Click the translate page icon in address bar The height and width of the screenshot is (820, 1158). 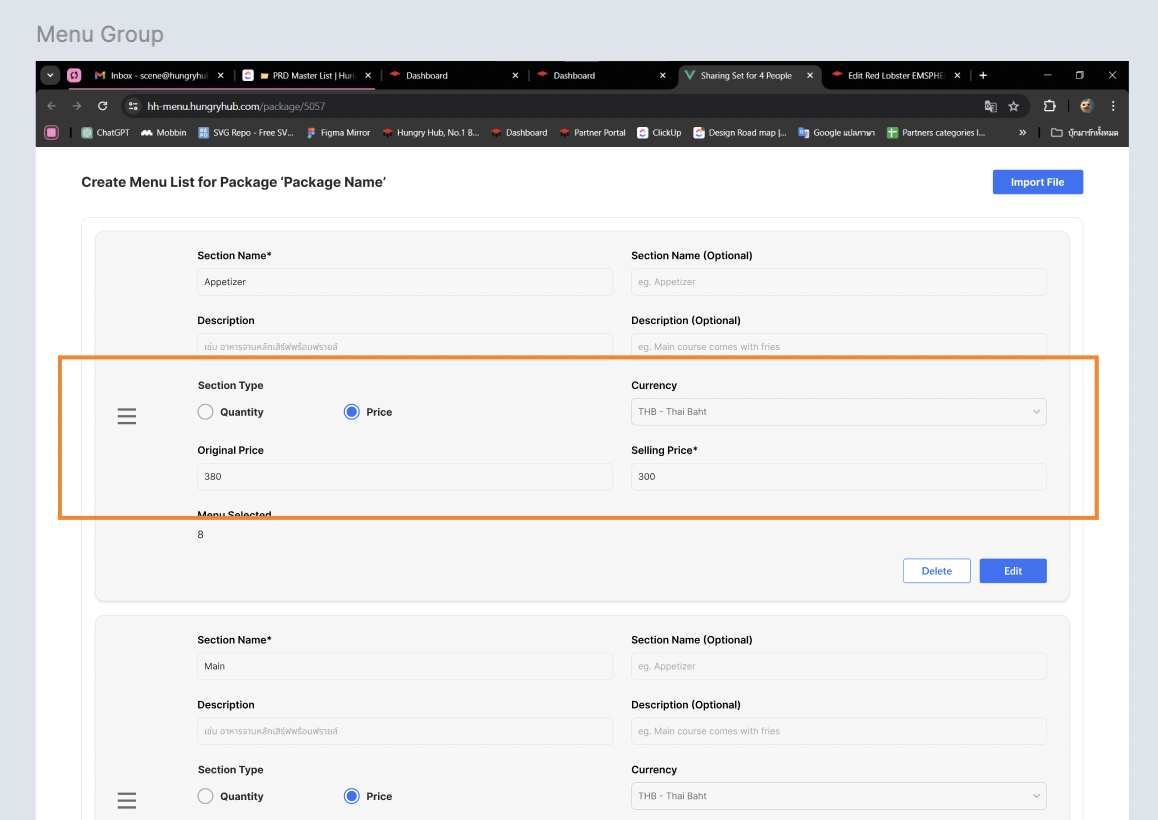point(990,106)
